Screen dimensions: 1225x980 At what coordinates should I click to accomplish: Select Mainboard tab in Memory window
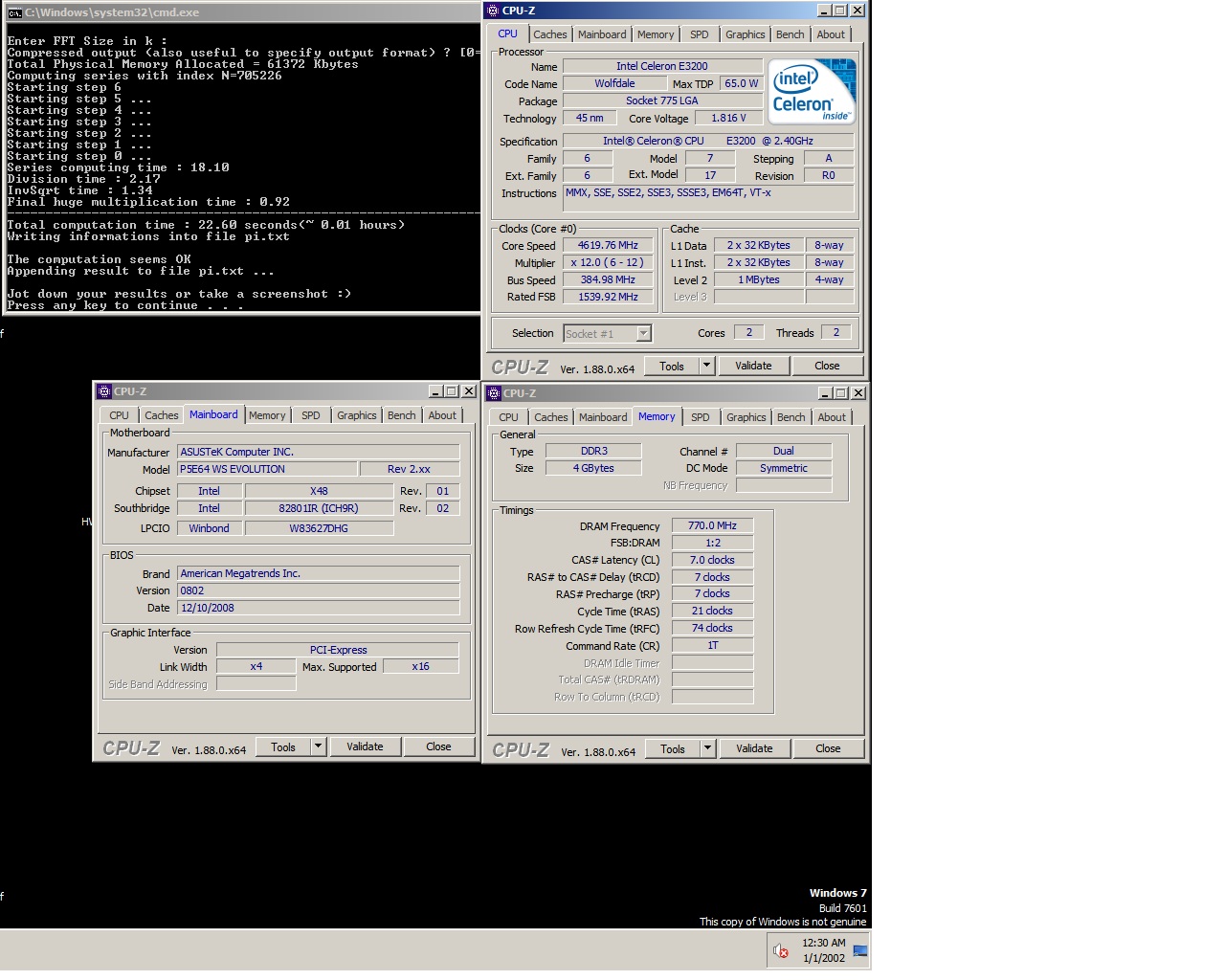tap(603, 417)
